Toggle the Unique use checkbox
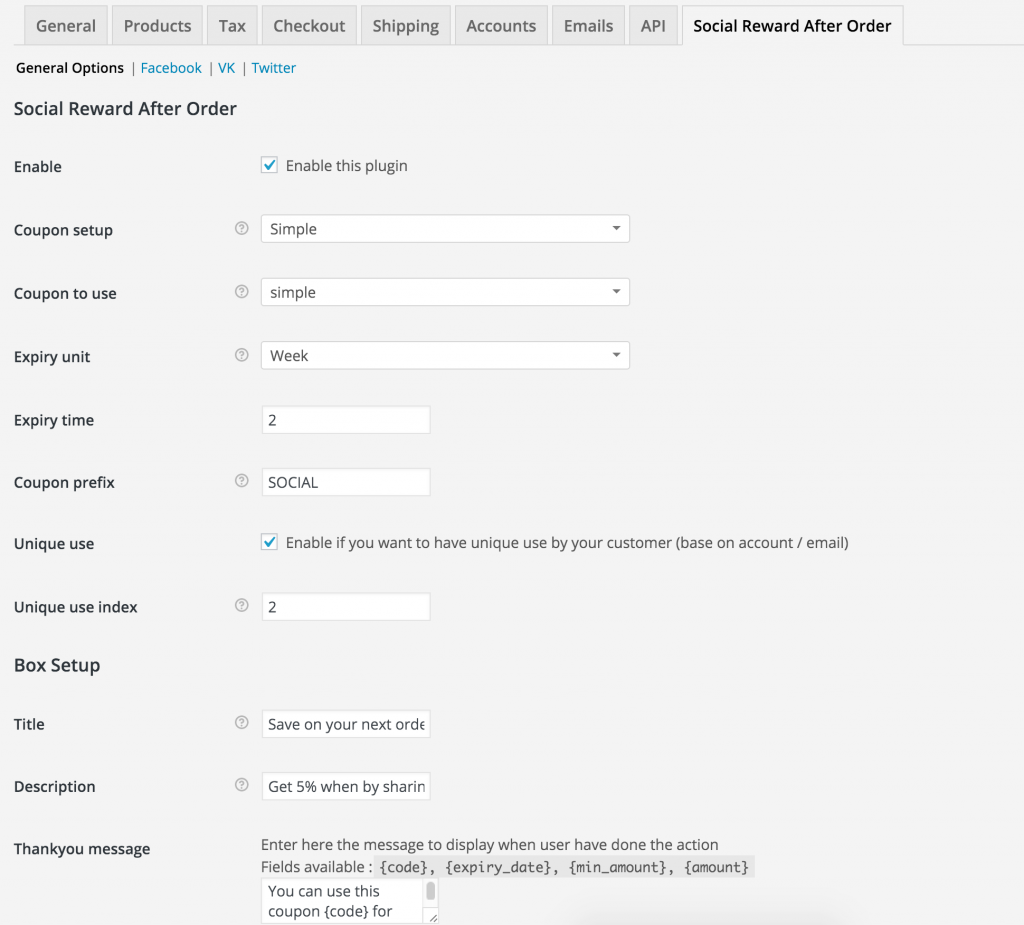 pyautogui.click(x=269, y=542)
